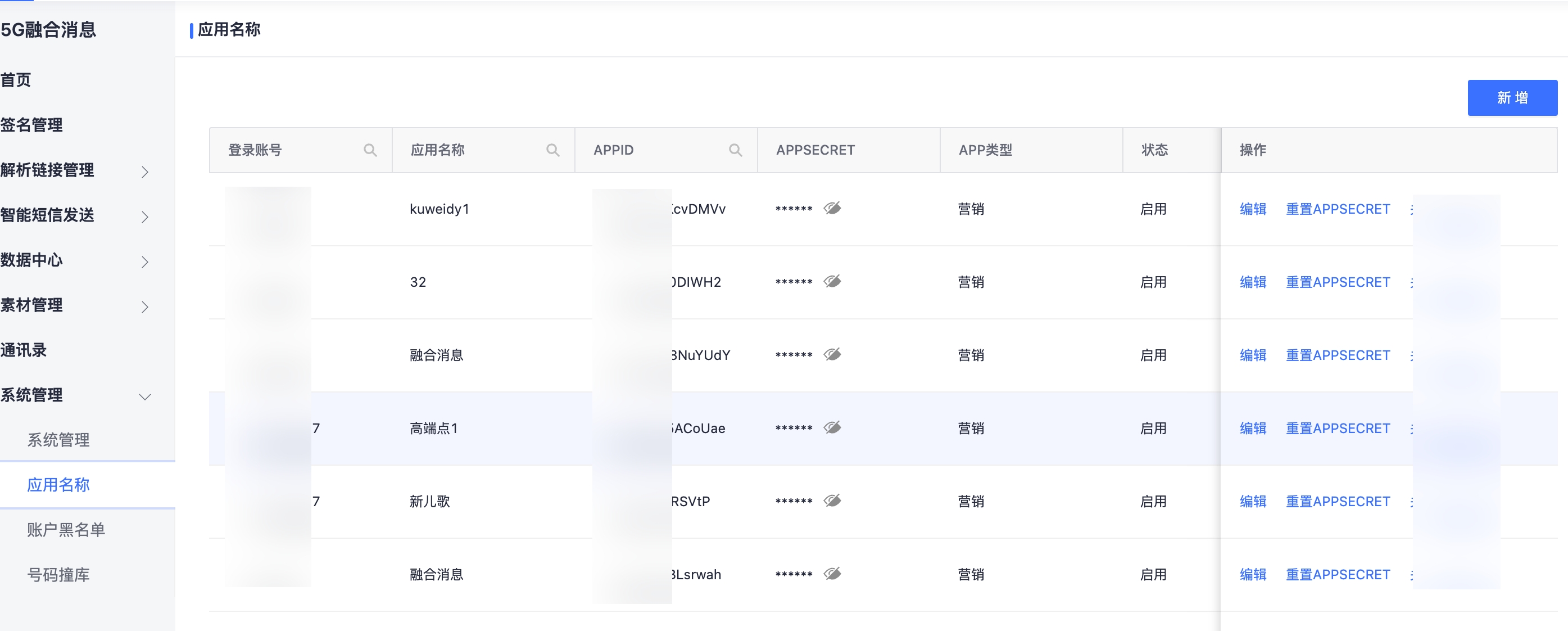Screen dimensions: 1568x631
Task: Toggle APPSECRET visibility for 高端点1 row
Action: [832, 427]
